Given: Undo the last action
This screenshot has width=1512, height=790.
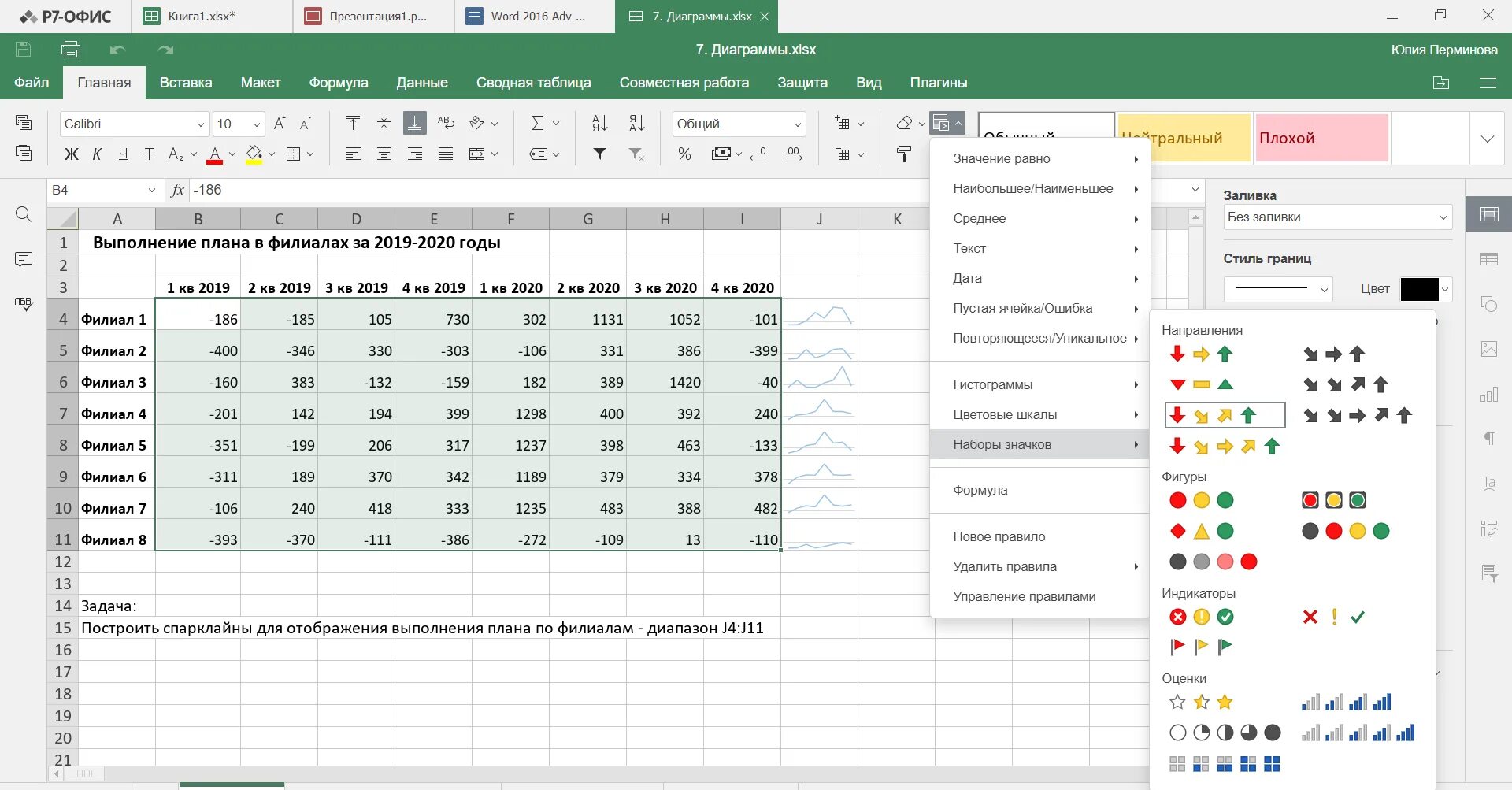Looking at the screenshot, I should point(118,50).
